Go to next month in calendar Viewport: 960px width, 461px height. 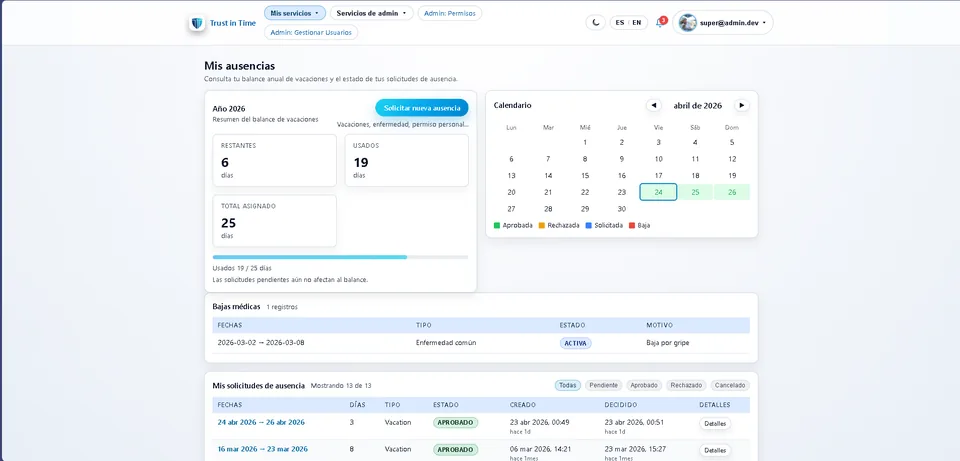[741, 105]
